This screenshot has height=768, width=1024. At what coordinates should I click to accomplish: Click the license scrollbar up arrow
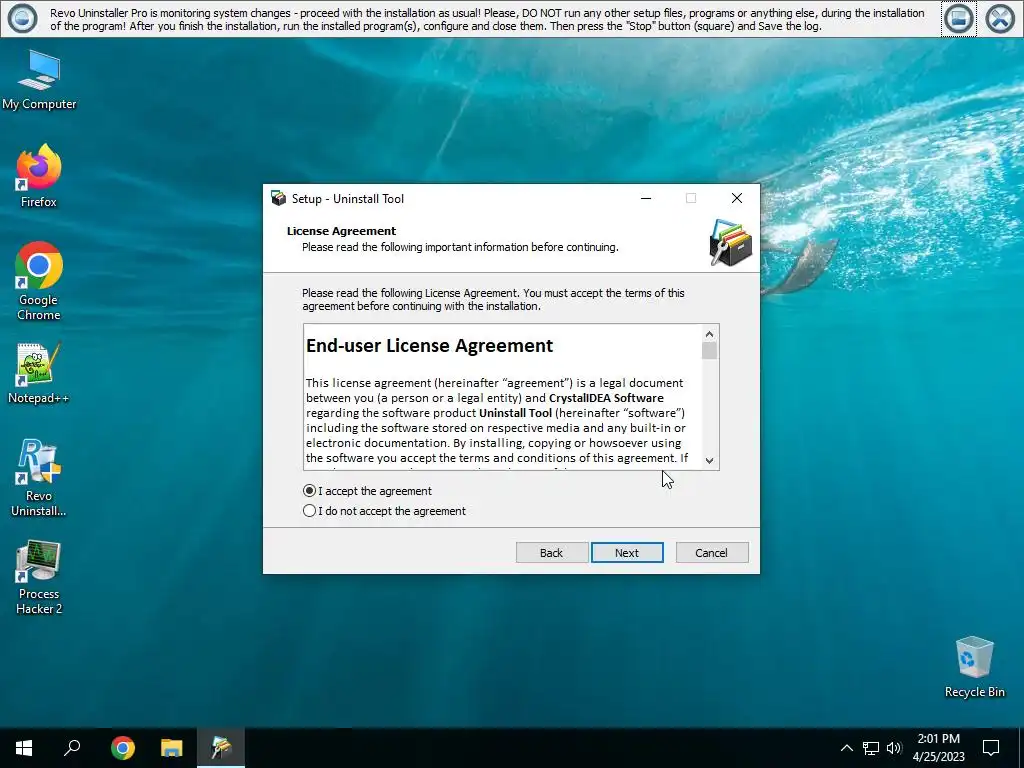pyautogui.click(x=710, y=334)
